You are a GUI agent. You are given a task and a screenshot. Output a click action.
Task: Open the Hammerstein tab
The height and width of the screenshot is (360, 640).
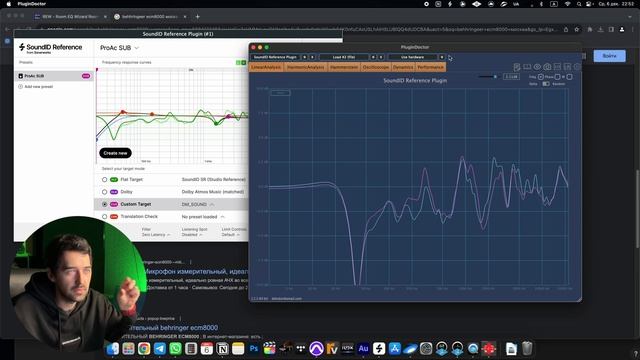(344, 67)
